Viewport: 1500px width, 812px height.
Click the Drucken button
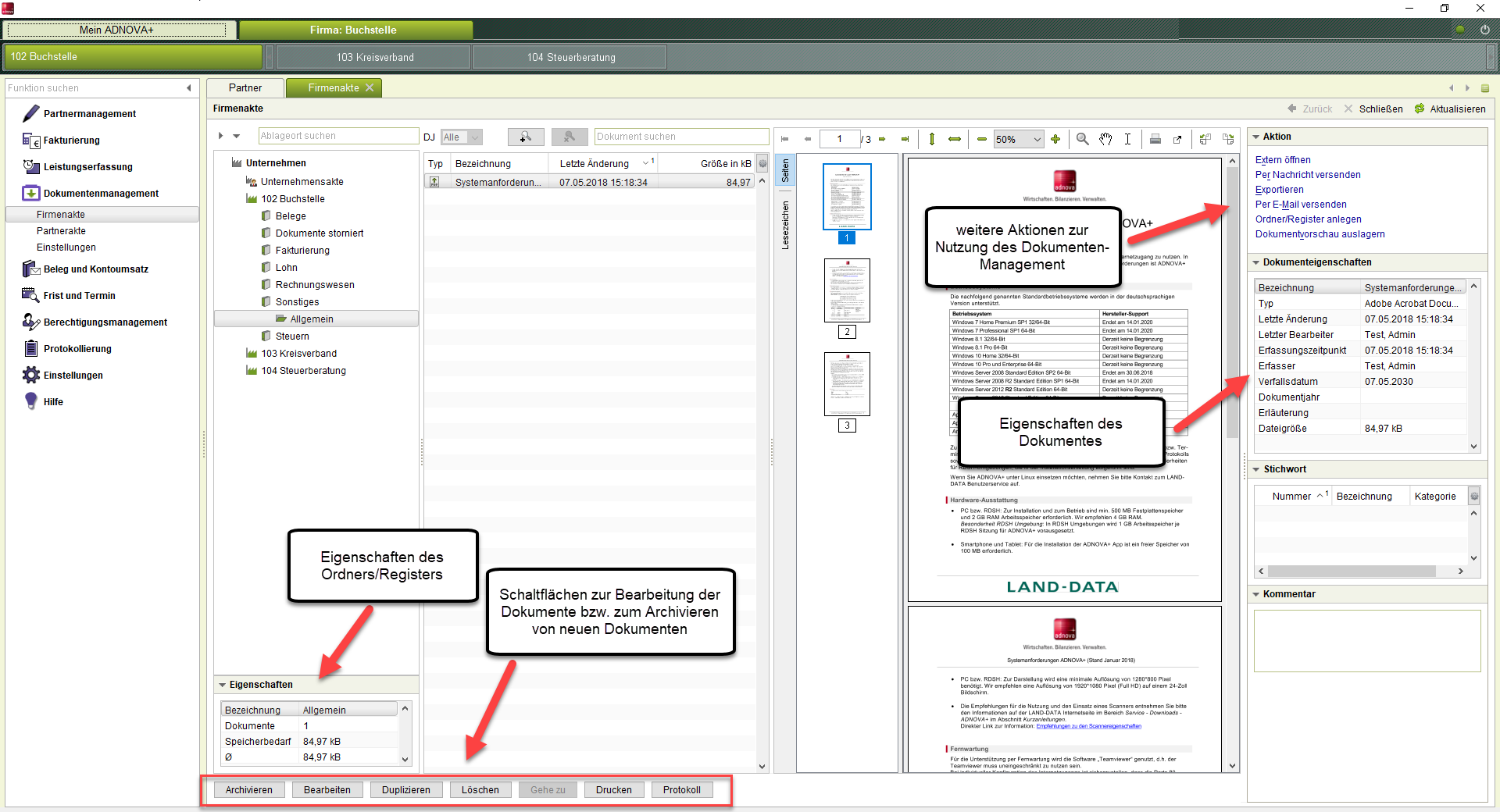click(614, 790)
